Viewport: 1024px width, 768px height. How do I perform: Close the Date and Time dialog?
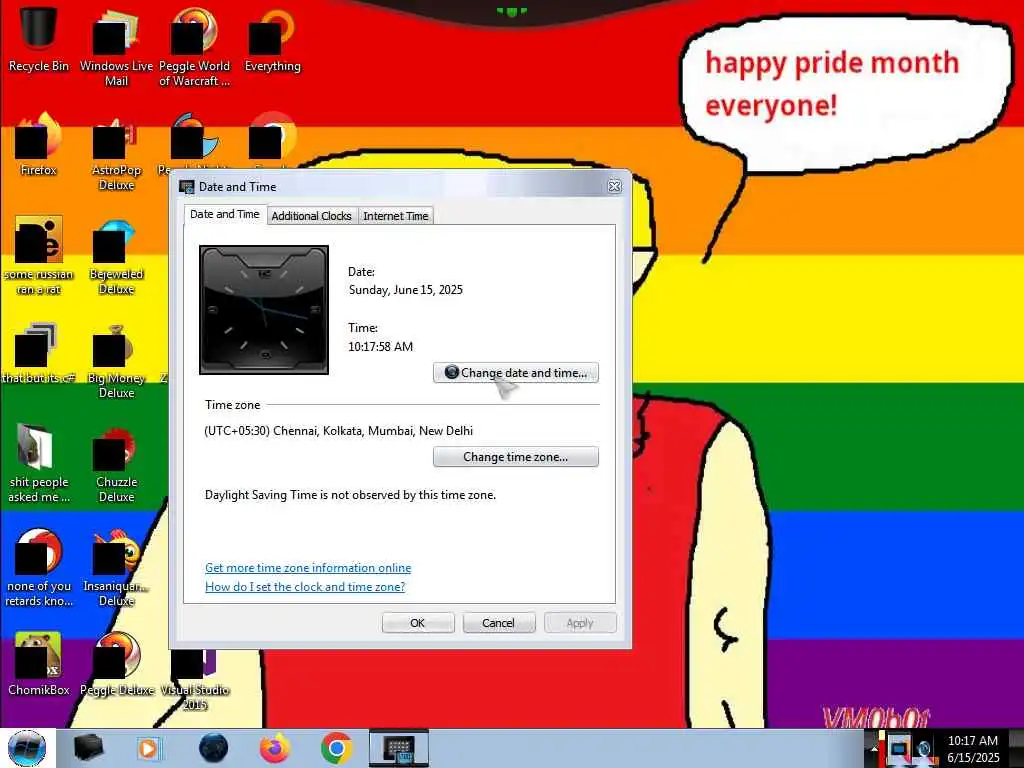[615, 187]
